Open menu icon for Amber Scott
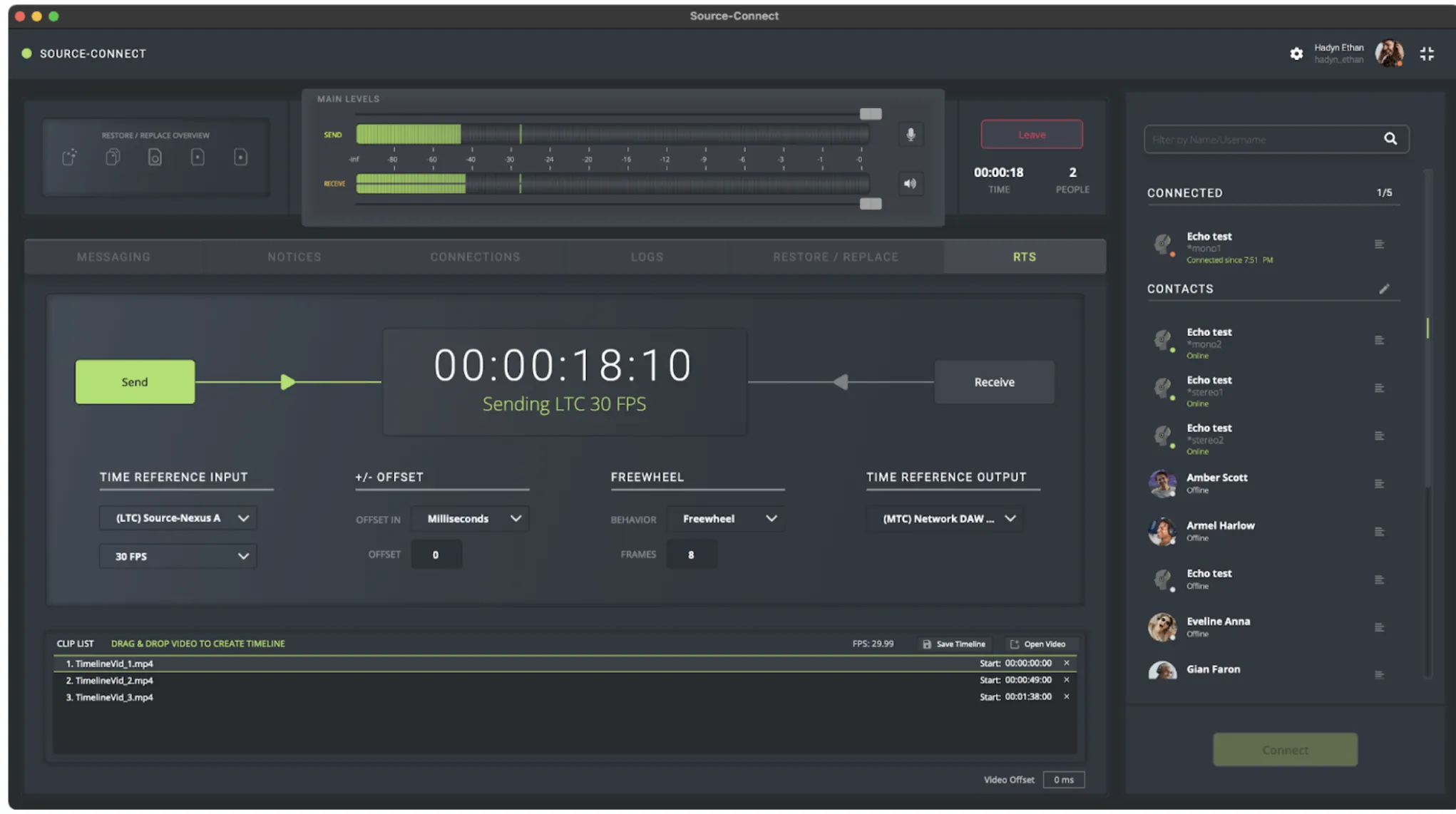The width and height of the screenshot is (1456, 814). point(1380,484)
